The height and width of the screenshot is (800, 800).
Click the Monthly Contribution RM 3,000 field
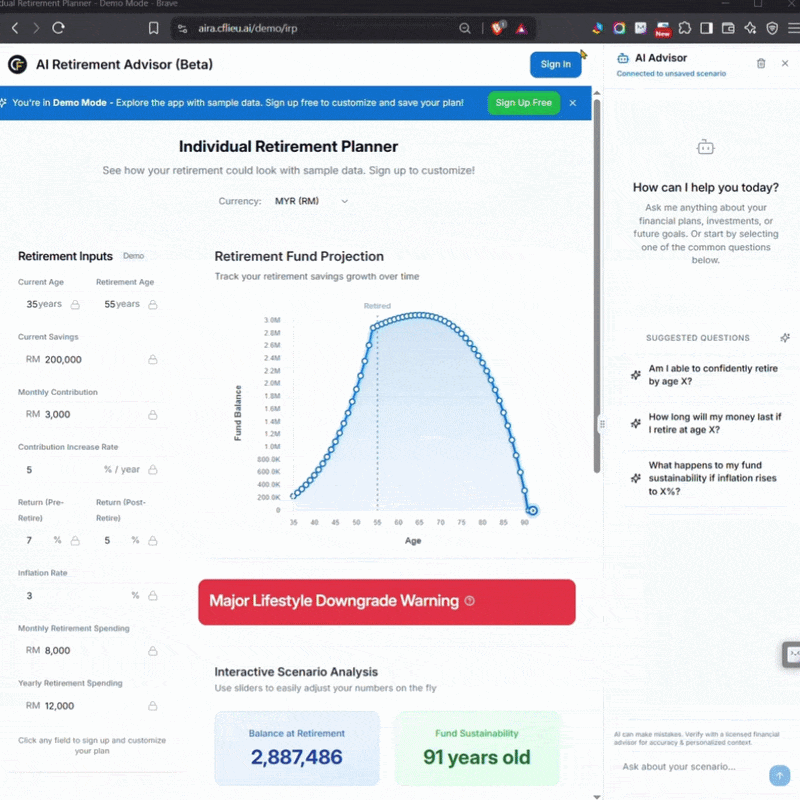(90, 414)
